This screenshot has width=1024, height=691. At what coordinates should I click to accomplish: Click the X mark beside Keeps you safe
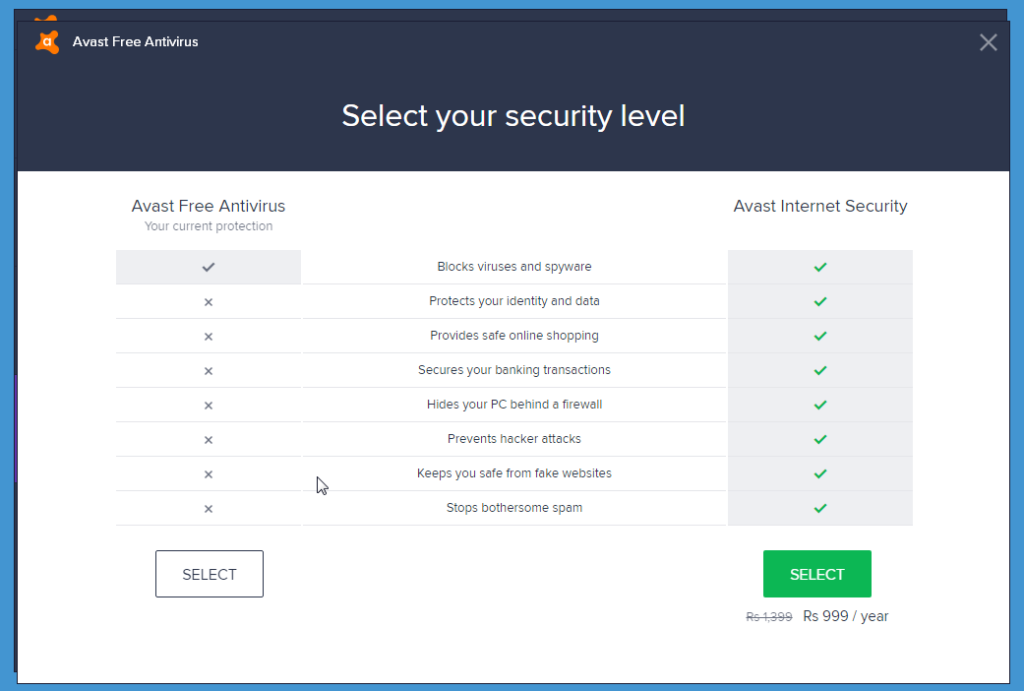[x=208, y=474]
